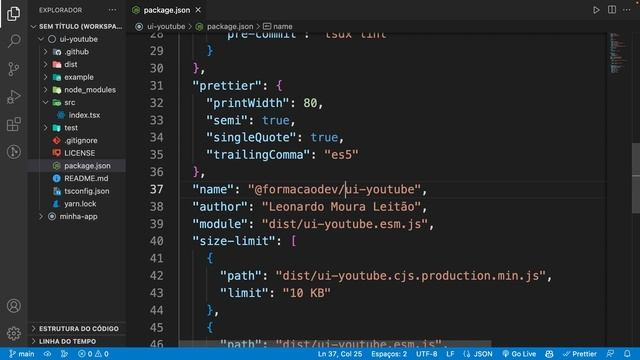Click the name breadcrumb

tap(282, 27)
